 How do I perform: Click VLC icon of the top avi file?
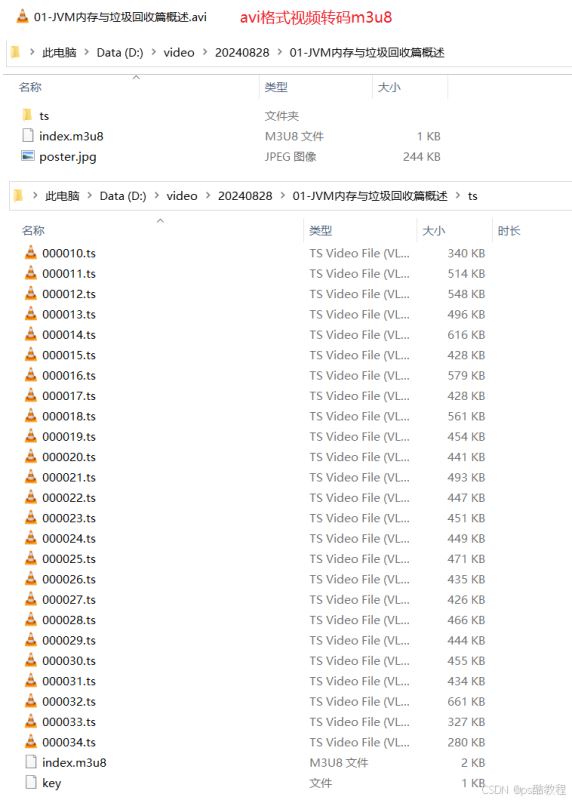[22, 16]
